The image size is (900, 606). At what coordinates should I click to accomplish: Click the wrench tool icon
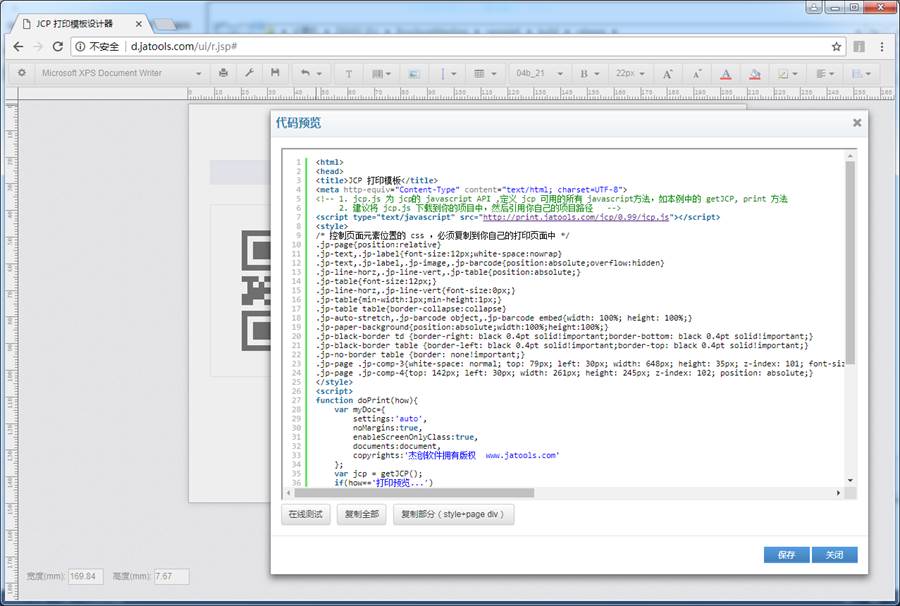tap(249, 73)
